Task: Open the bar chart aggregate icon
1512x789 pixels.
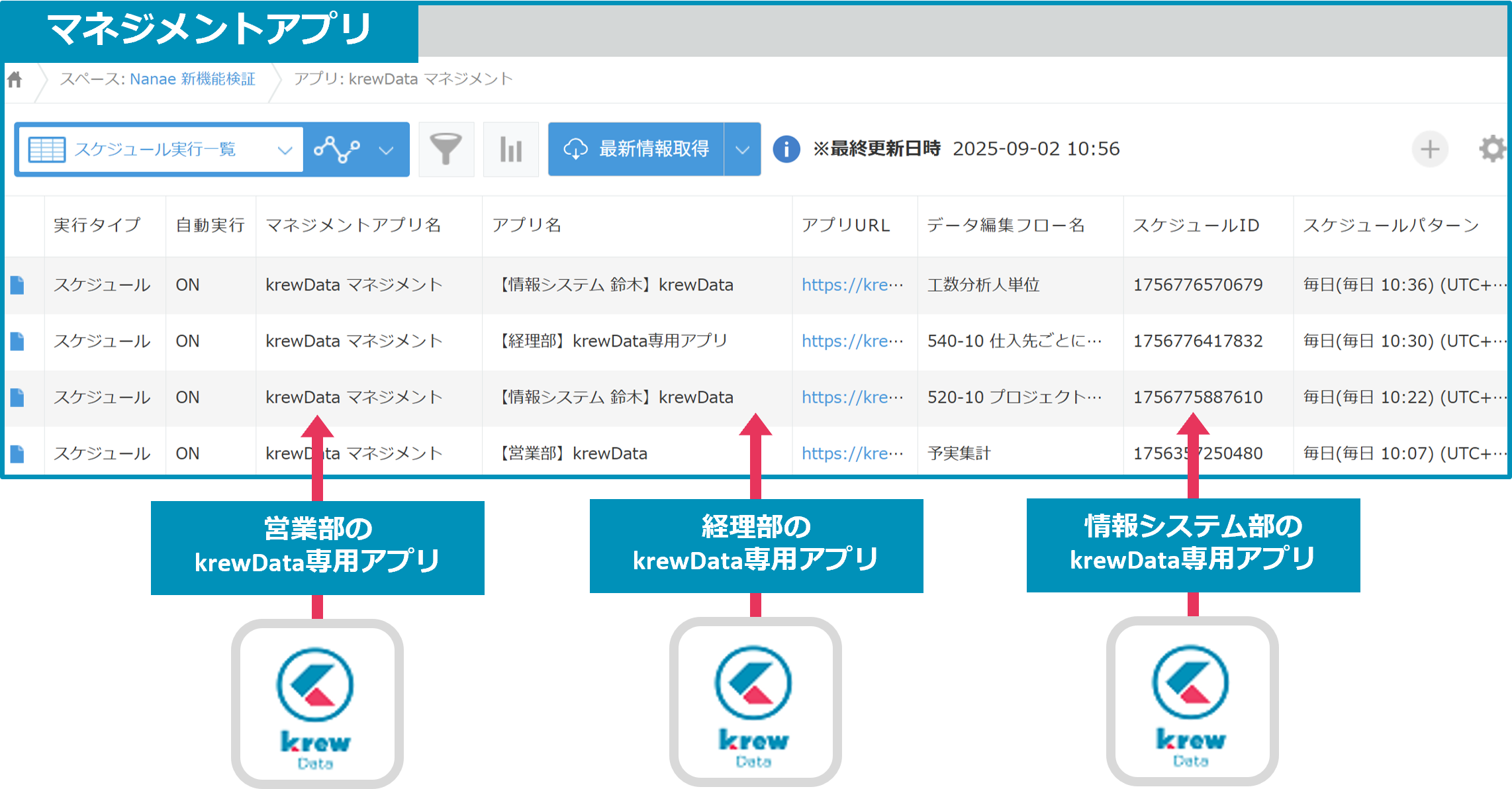Action: [x=510, y=149]
